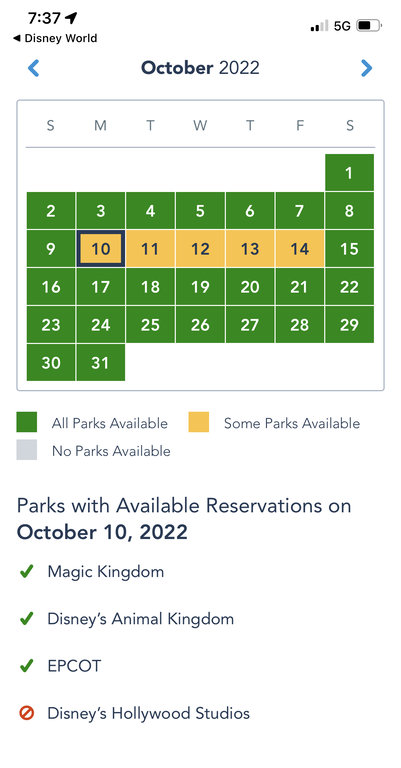Go to previous month with left arrow
The height and width of the screenshot is (768, 401).
(33, 68)
